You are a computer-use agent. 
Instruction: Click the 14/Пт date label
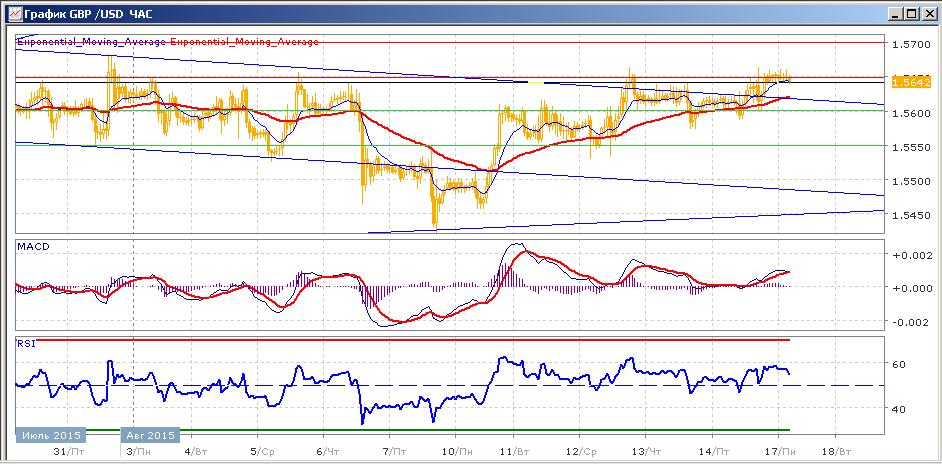click(716, 451)
